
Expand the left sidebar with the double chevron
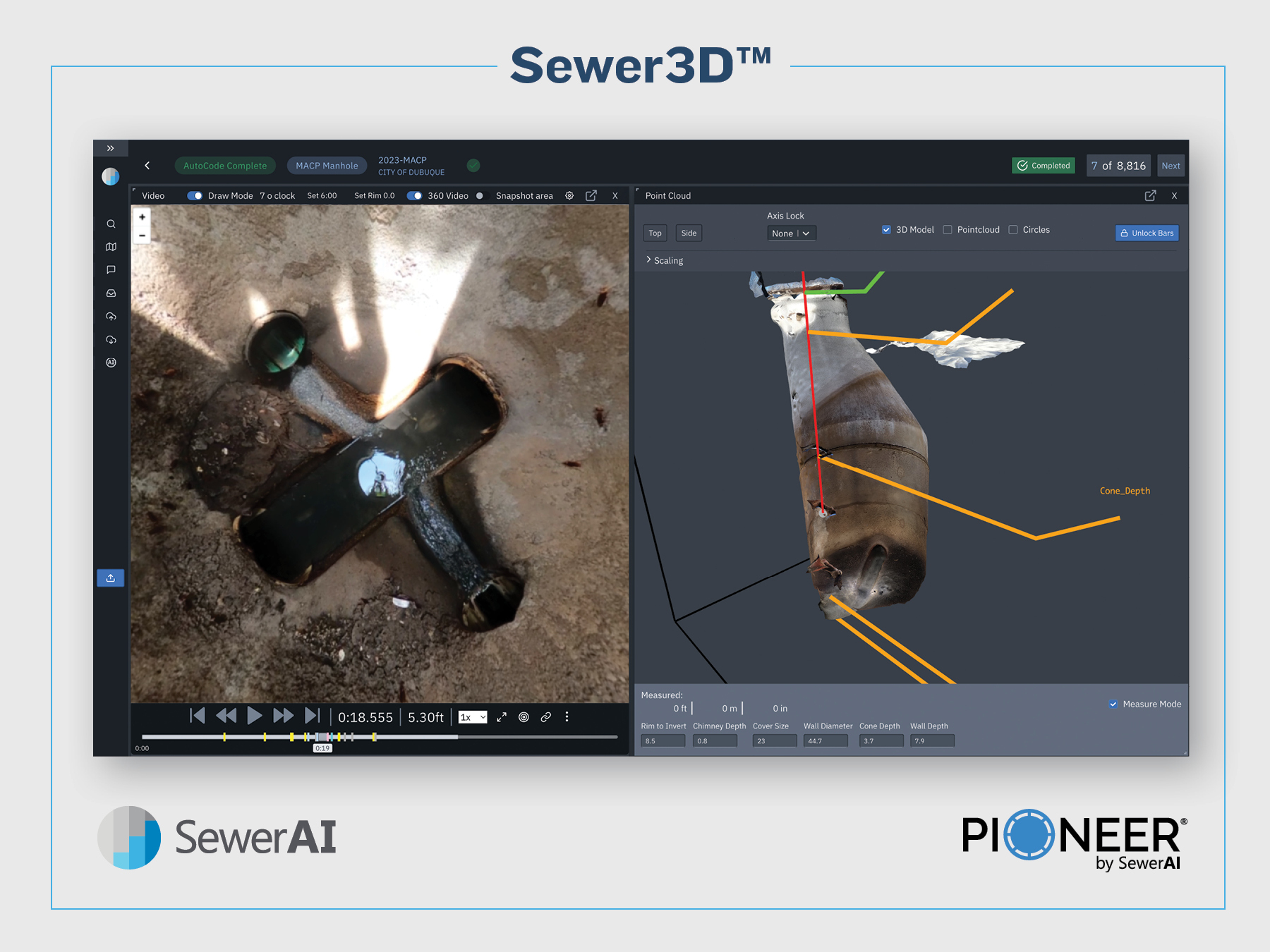click(x=110, y=148)
